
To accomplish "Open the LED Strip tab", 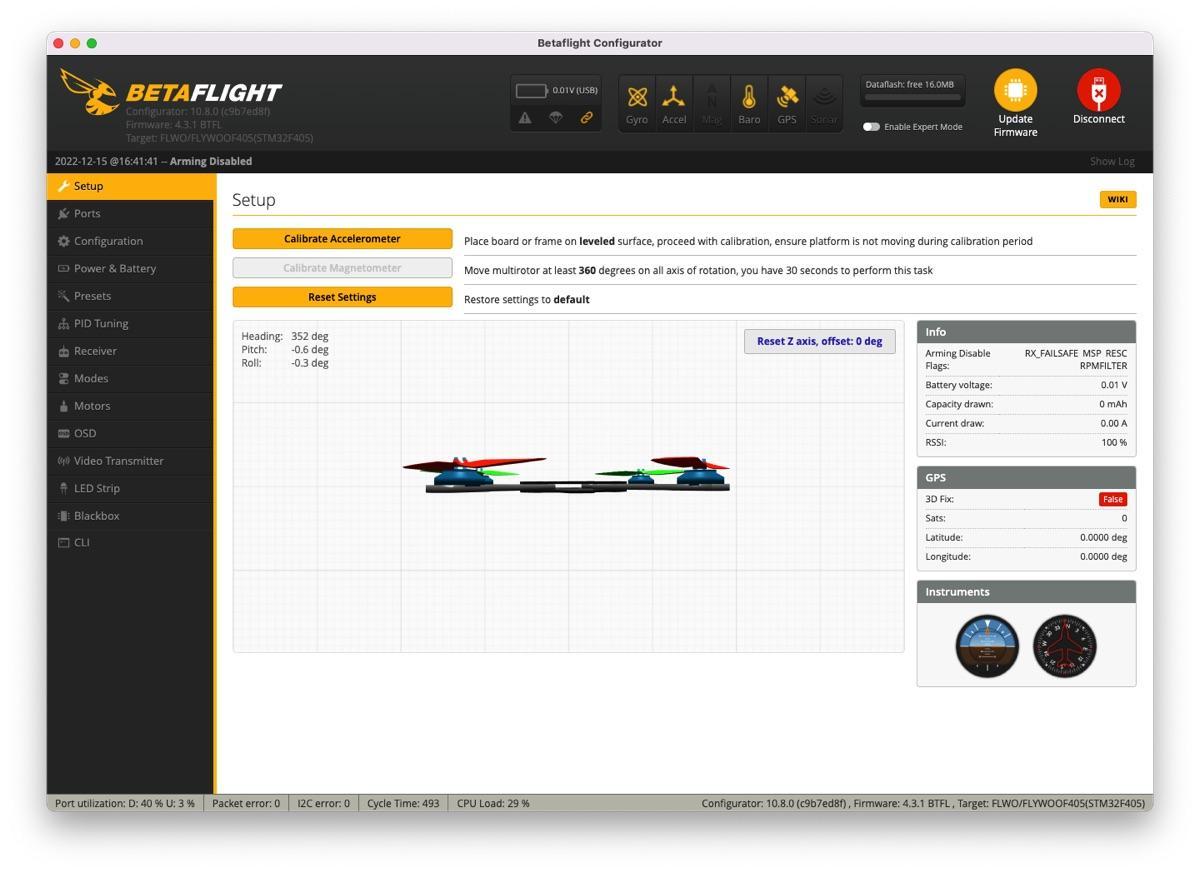I will pyautogui.click(x=130, y=488).
